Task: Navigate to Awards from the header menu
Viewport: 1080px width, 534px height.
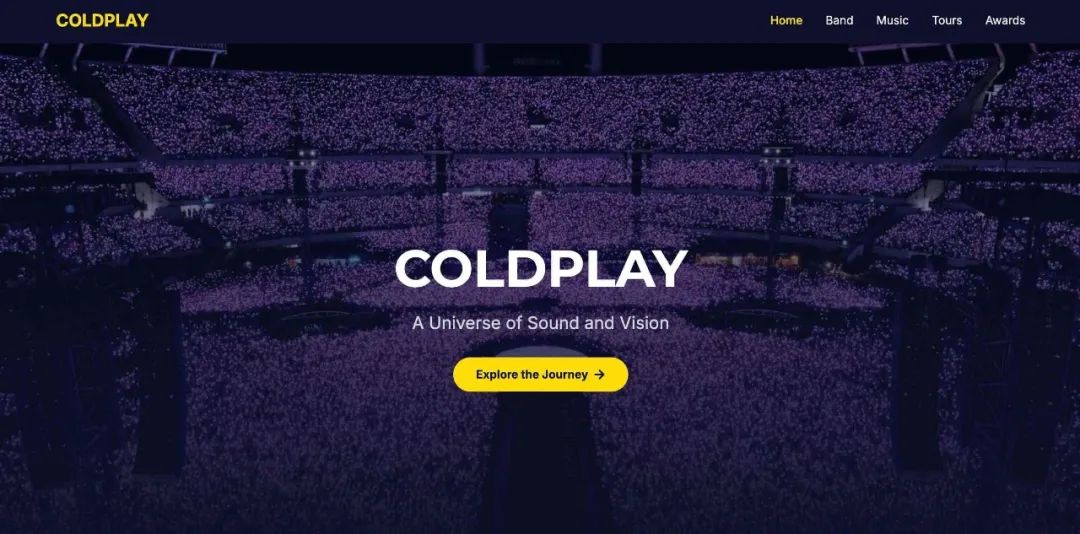Action: tap(1005, 21)
